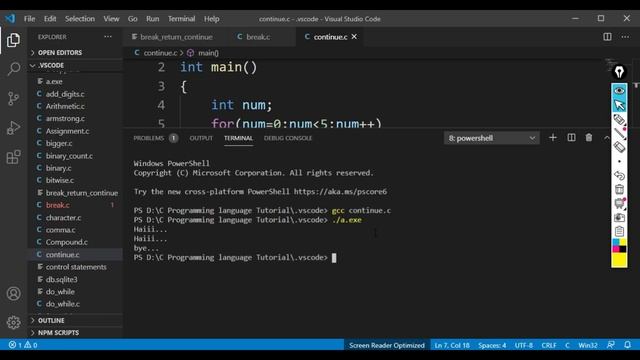
Task: Click the CRLF line ending status item
Action: 549,345
